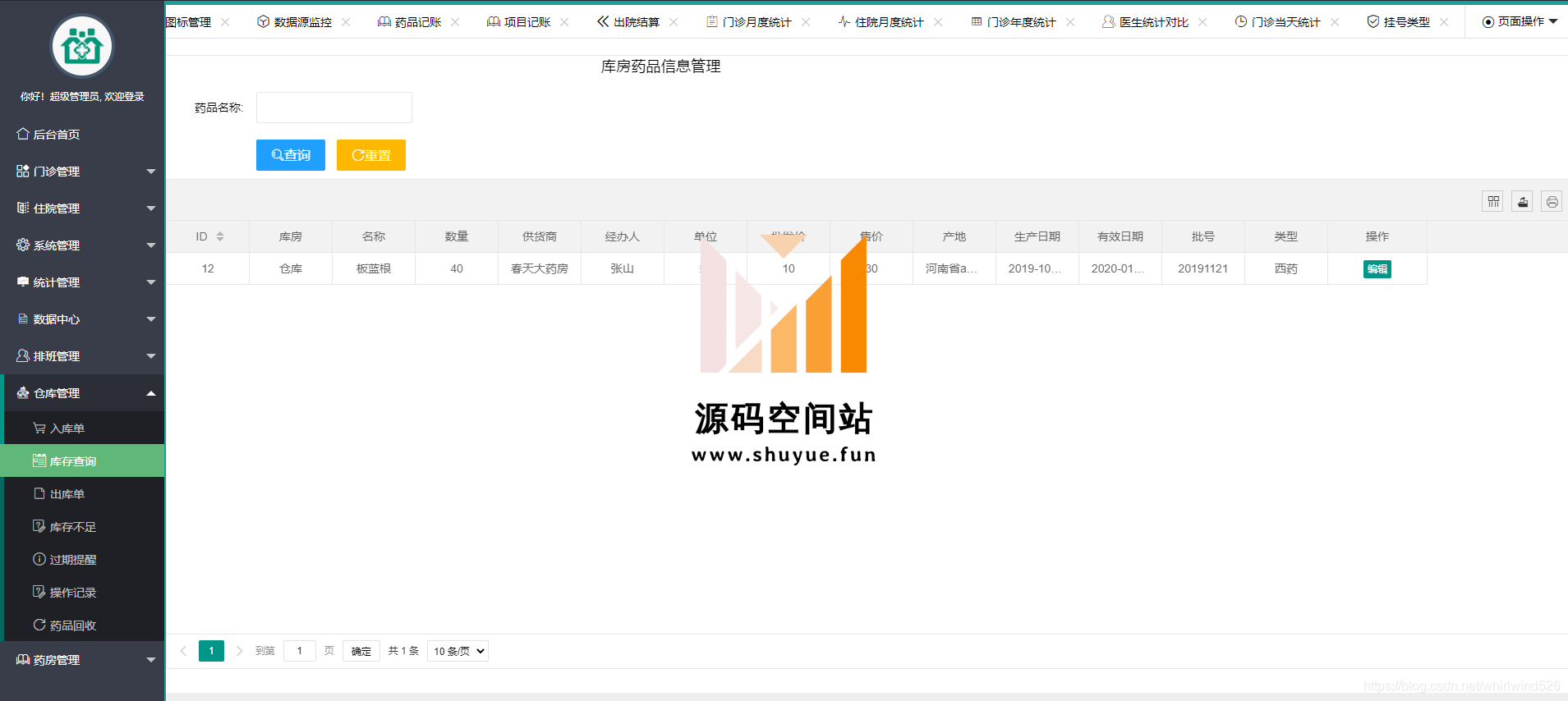The image size is (1568, 701).
Task: Open 入库单 submenu item
Action: 84,428
